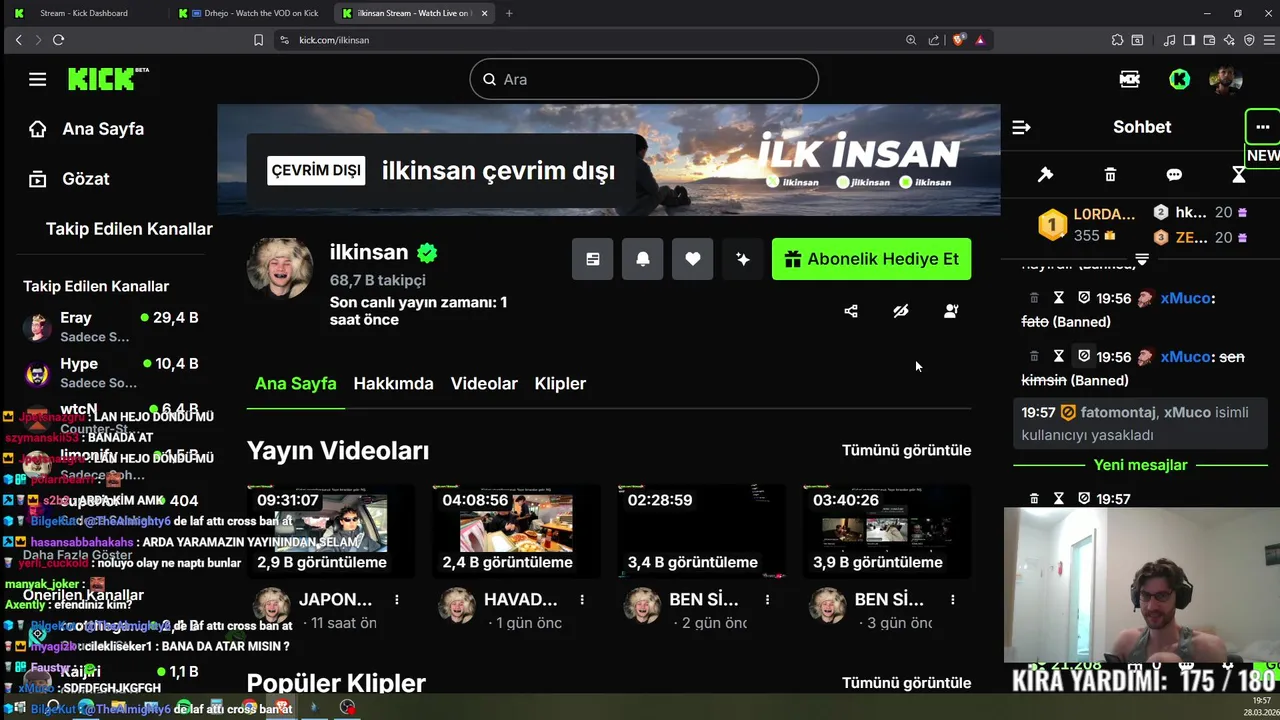Screen dimensions: 1280x720
Task: Click Tümünü görüntüle for Popüler Klipler
Action: pos(906,683)
